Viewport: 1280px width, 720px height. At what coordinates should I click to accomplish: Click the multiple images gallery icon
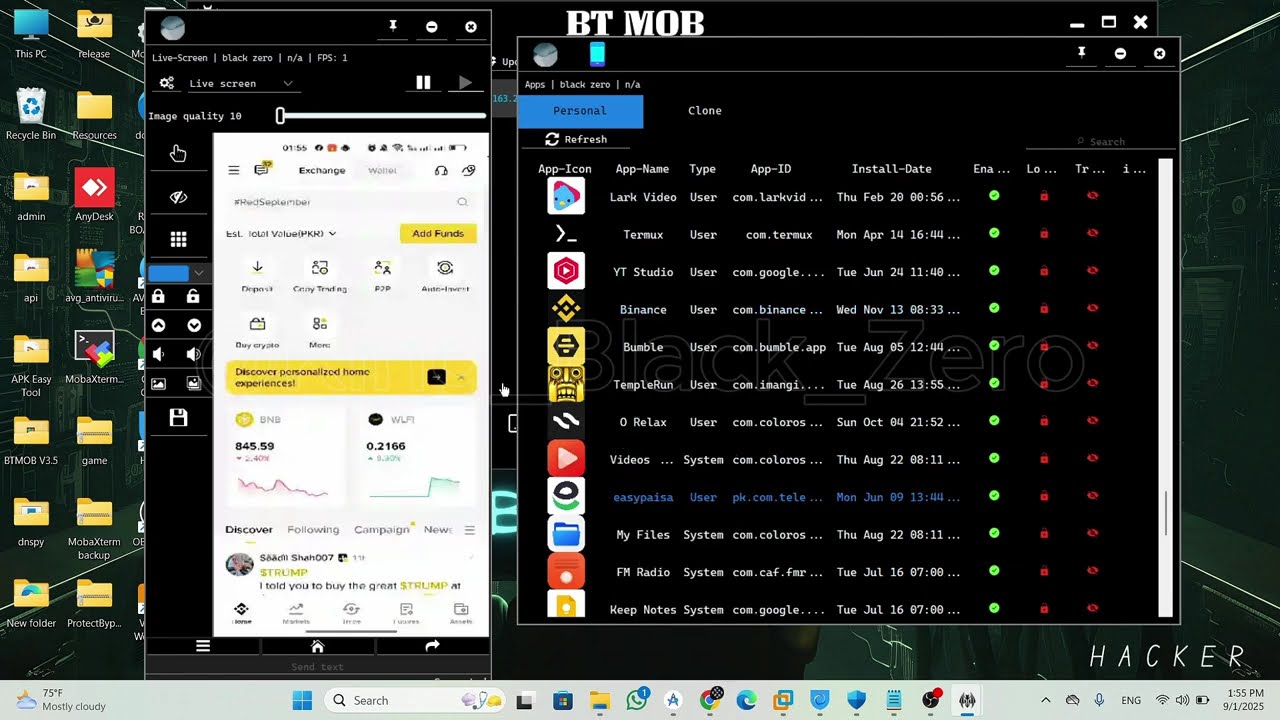(x=193, y=383)
